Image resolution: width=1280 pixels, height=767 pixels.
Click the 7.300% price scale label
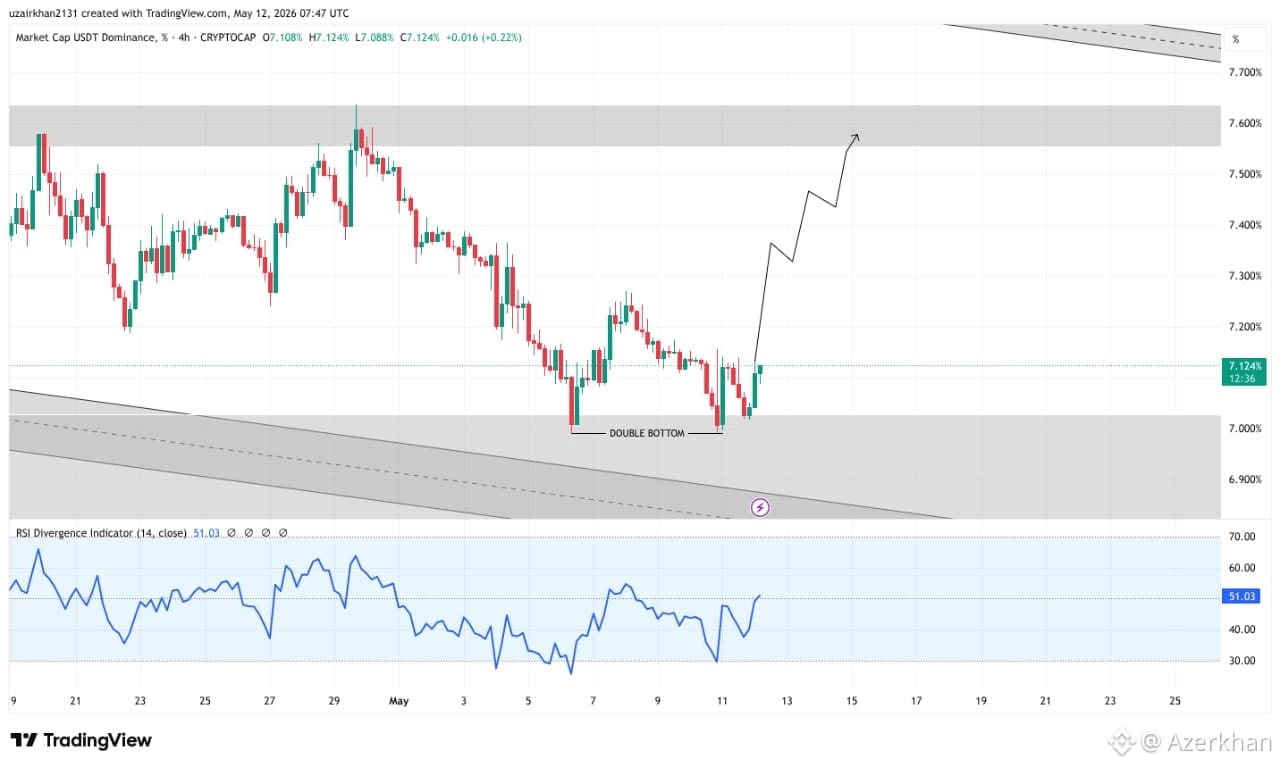pos(1245,276)
